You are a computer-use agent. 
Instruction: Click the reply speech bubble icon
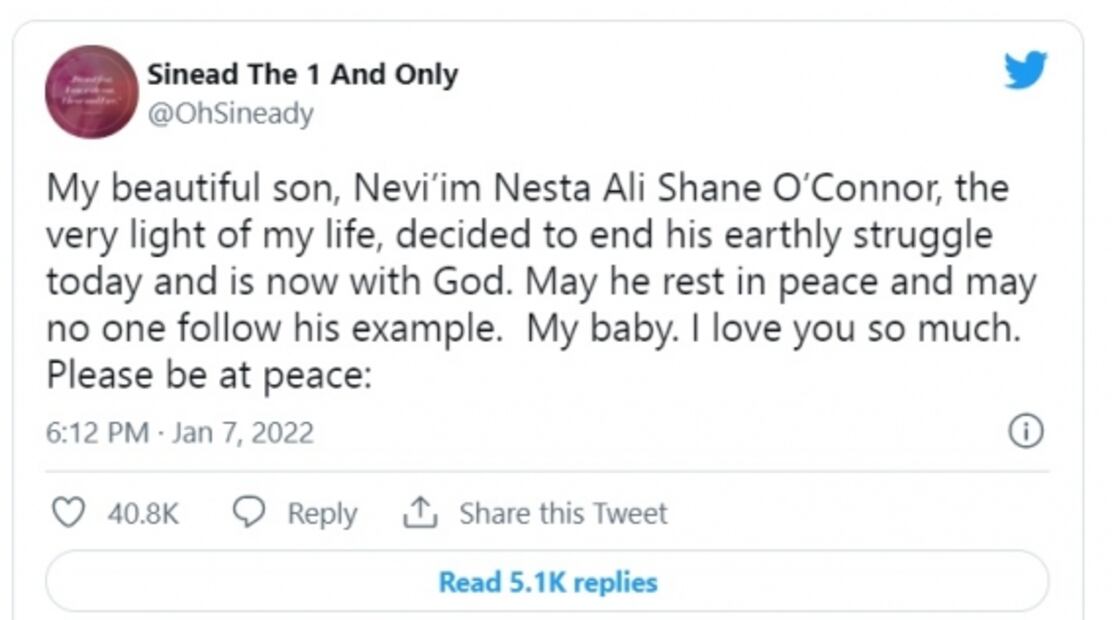tap(249, 513)
